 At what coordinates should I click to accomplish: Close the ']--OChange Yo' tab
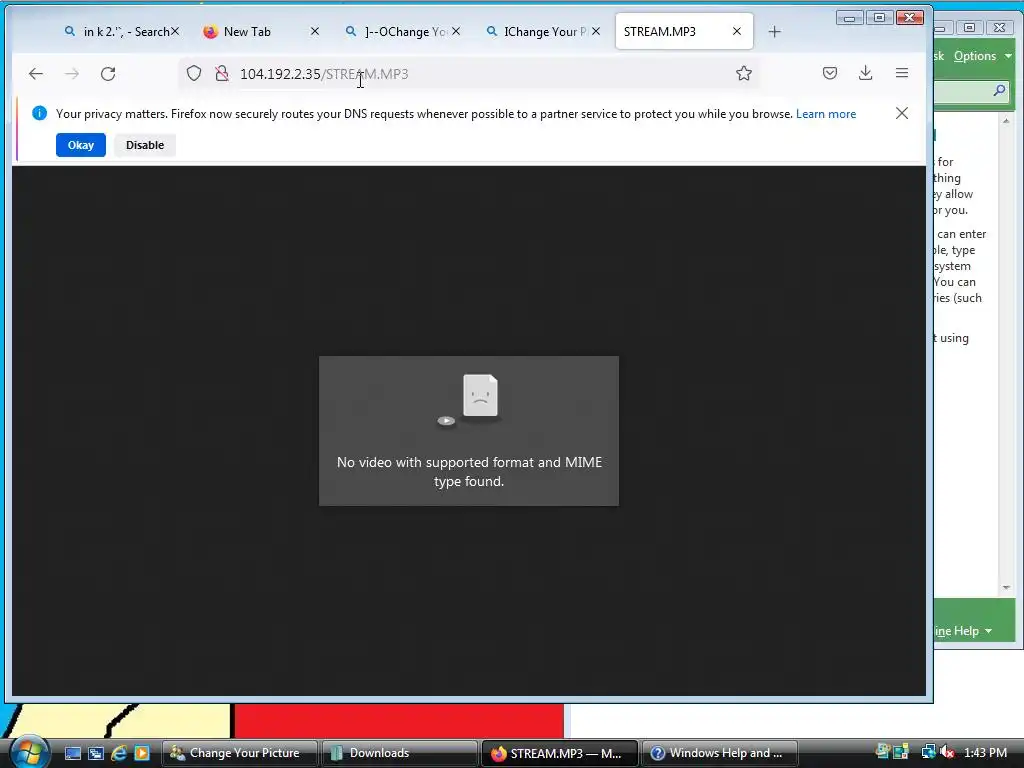point(456,31)
